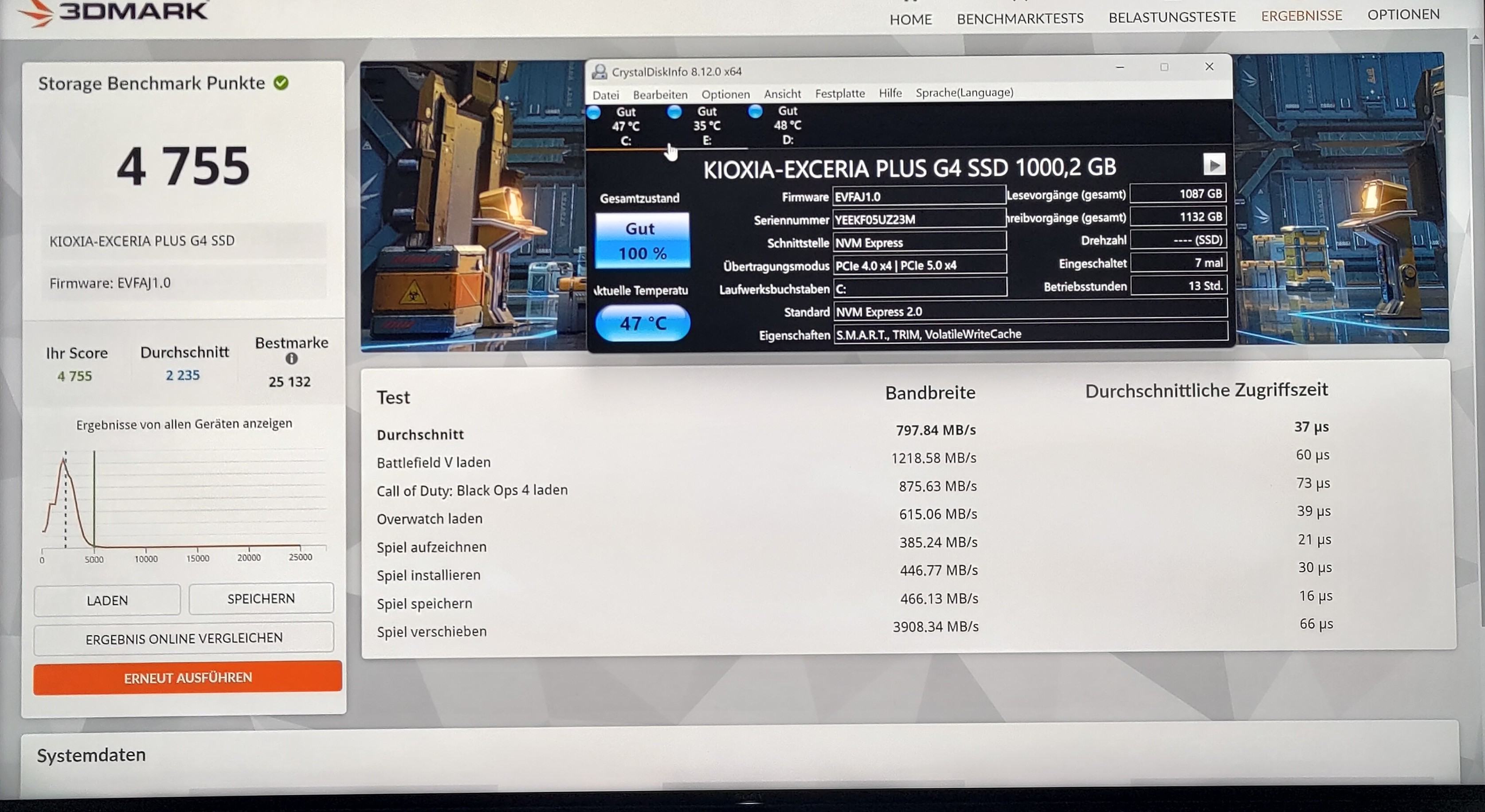Viewport: 1485px width, 812px height.
Task: Click the green validation checkmark icon
Action: pyautogui.click(x=281, y=83)
